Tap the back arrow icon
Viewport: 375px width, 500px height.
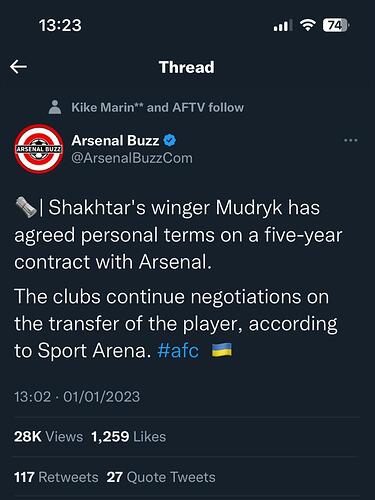[18, 67]
